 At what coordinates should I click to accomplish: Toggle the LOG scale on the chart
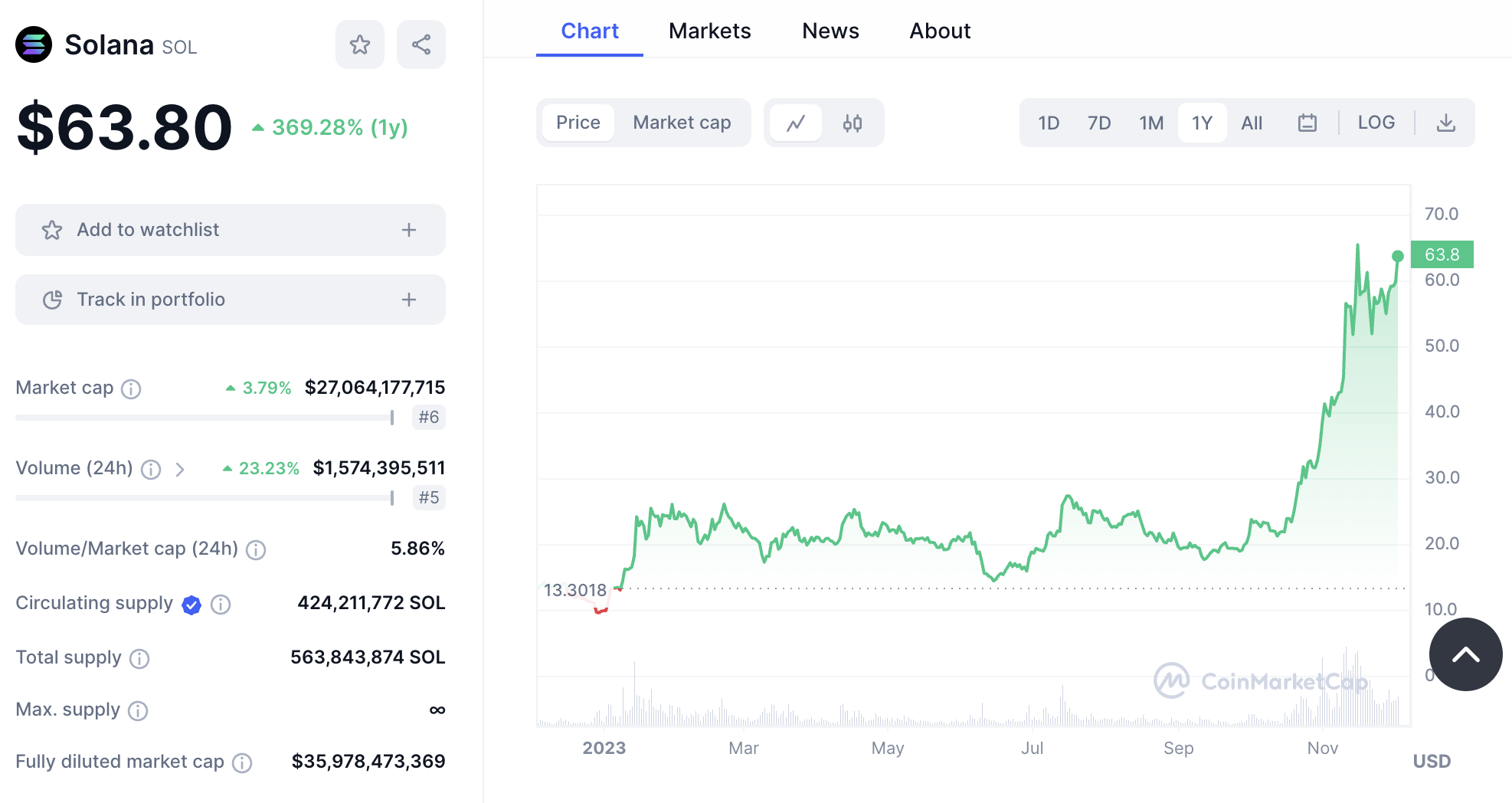pyautogui.click(x=1376, y=123)
